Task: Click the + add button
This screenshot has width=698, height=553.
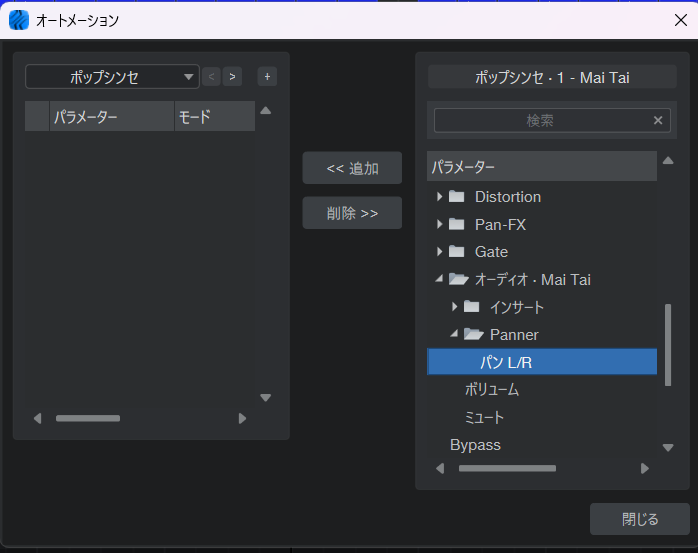Action: (267, 77)
